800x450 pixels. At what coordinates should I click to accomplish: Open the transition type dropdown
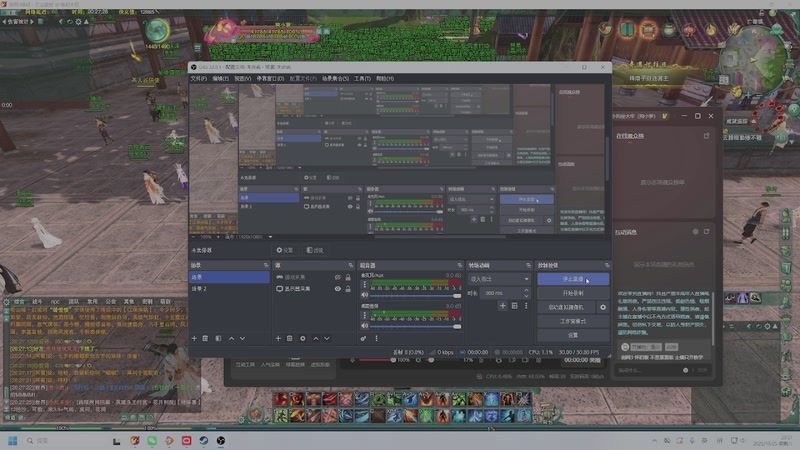(499, 279)
